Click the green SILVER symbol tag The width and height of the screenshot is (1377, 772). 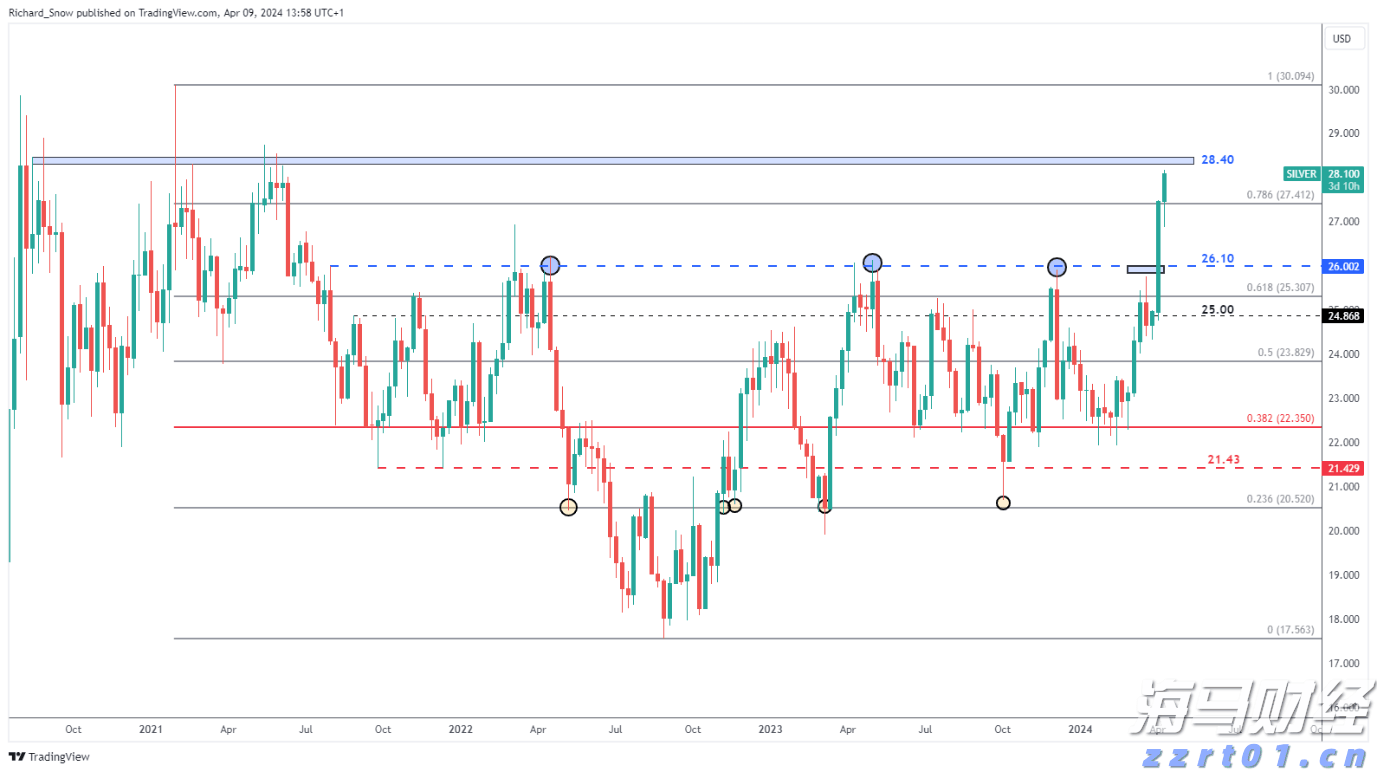[1300, 173]
